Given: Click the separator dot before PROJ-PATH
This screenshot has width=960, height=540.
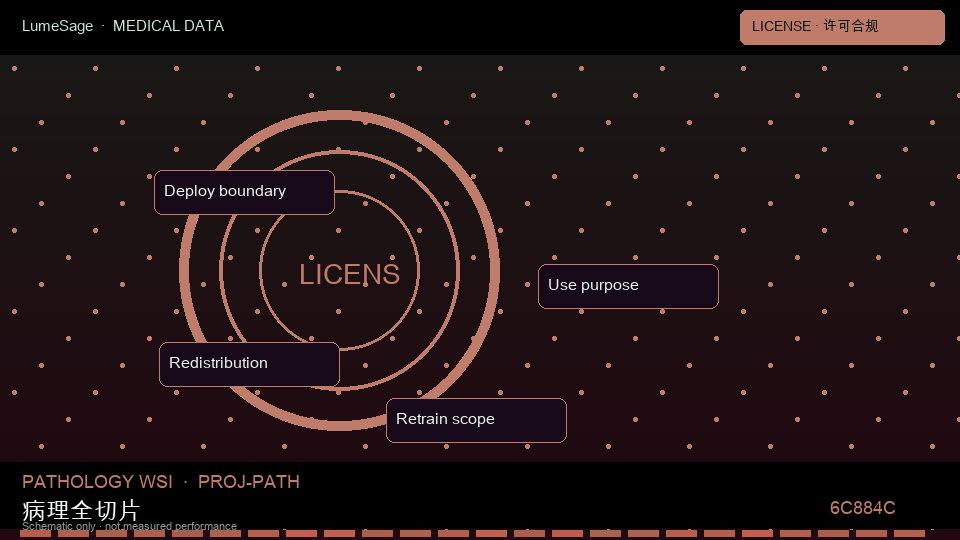Looking at the screenshot, I should tap(186, 482).
